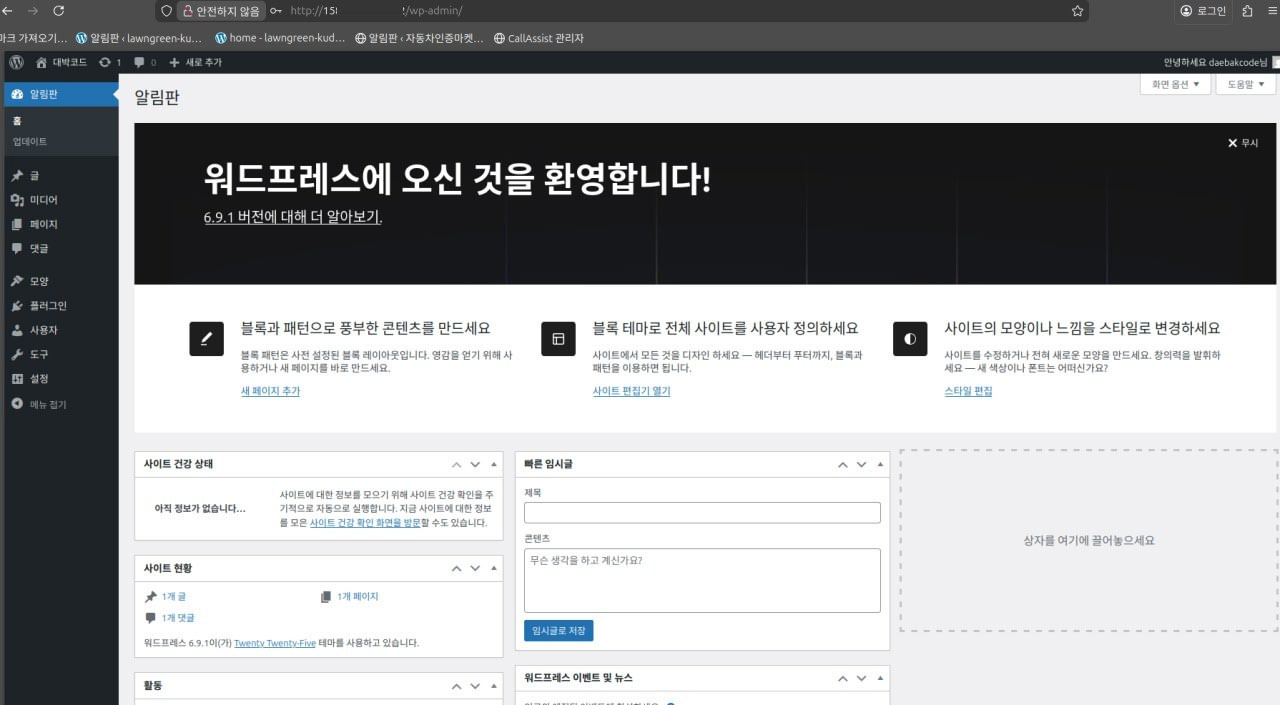Screen dimensions: 1280x705
Task: Open the 새 페이지 추가 link
Action: point(270,391)
